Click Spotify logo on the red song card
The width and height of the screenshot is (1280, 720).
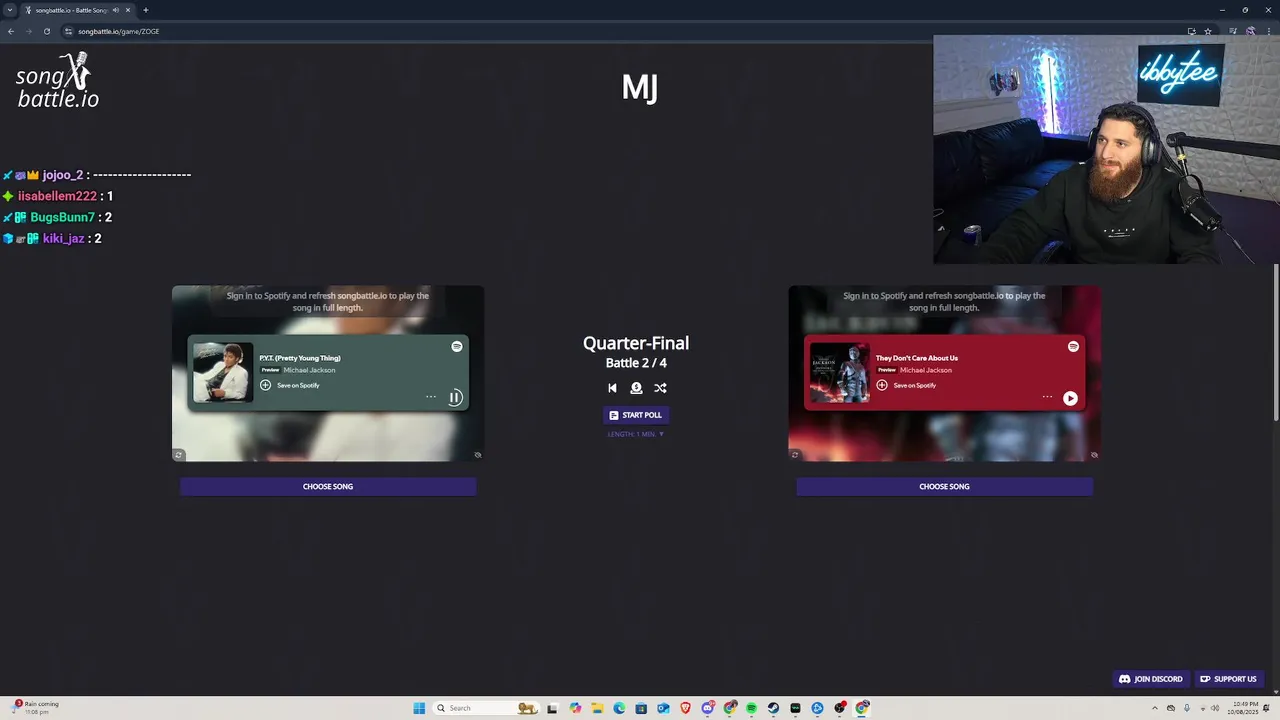[x=1073, y=346]
